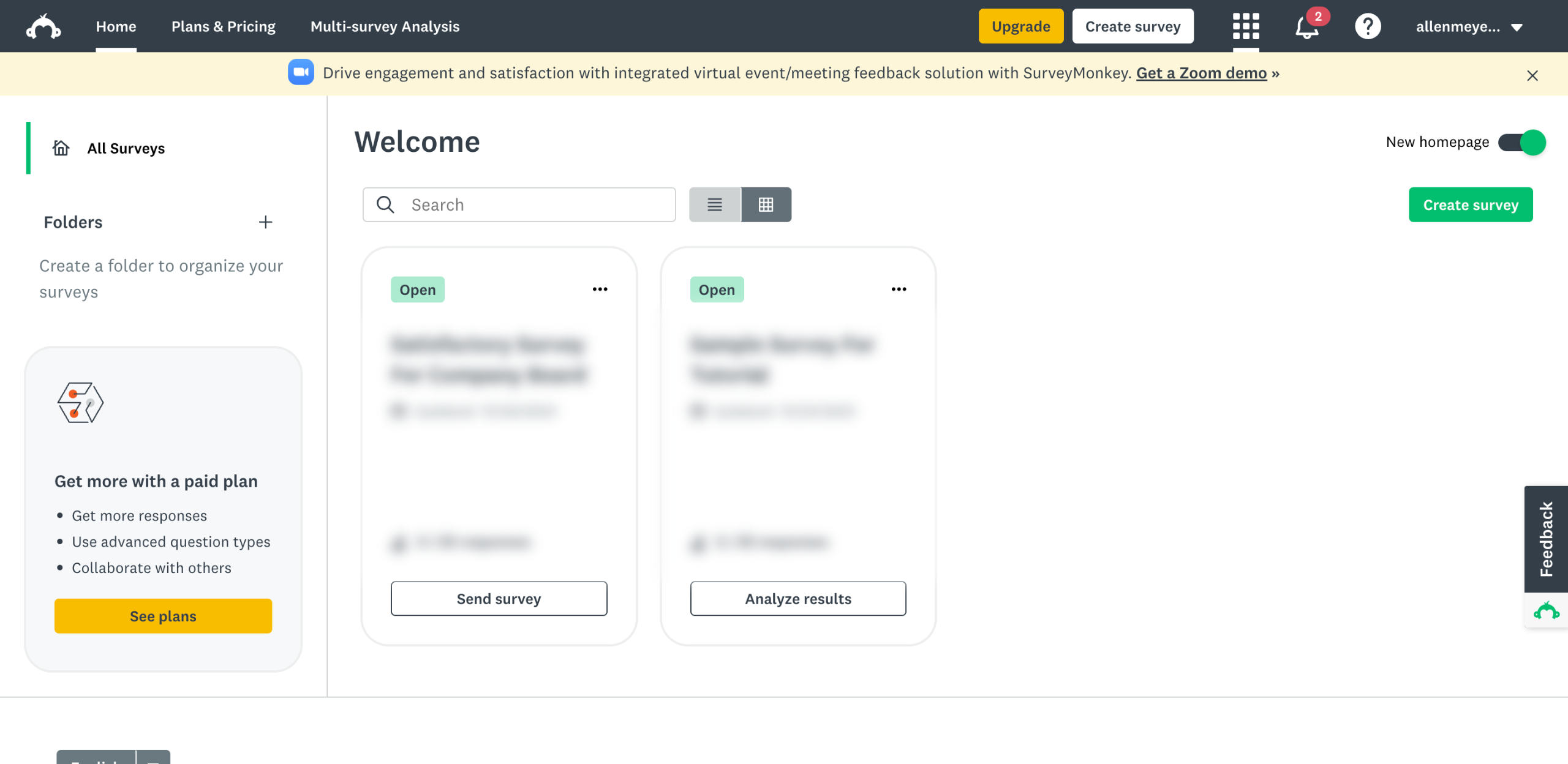The width and height of the screenshot is (1568, 764).
Task: Open the apps grid menu
Action: point(1246,27)
